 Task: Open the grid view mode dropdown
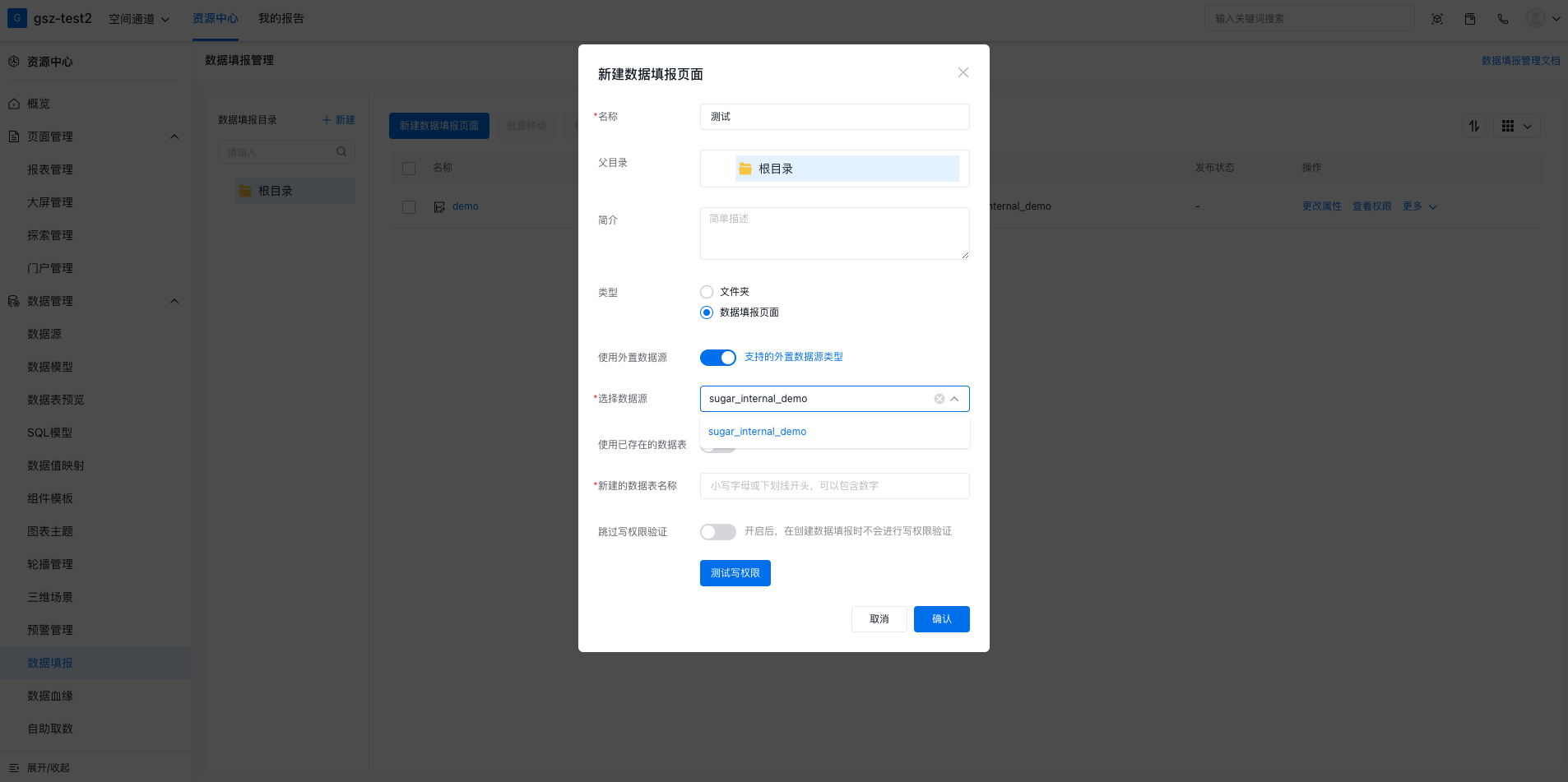click(x=1516, y=126)
